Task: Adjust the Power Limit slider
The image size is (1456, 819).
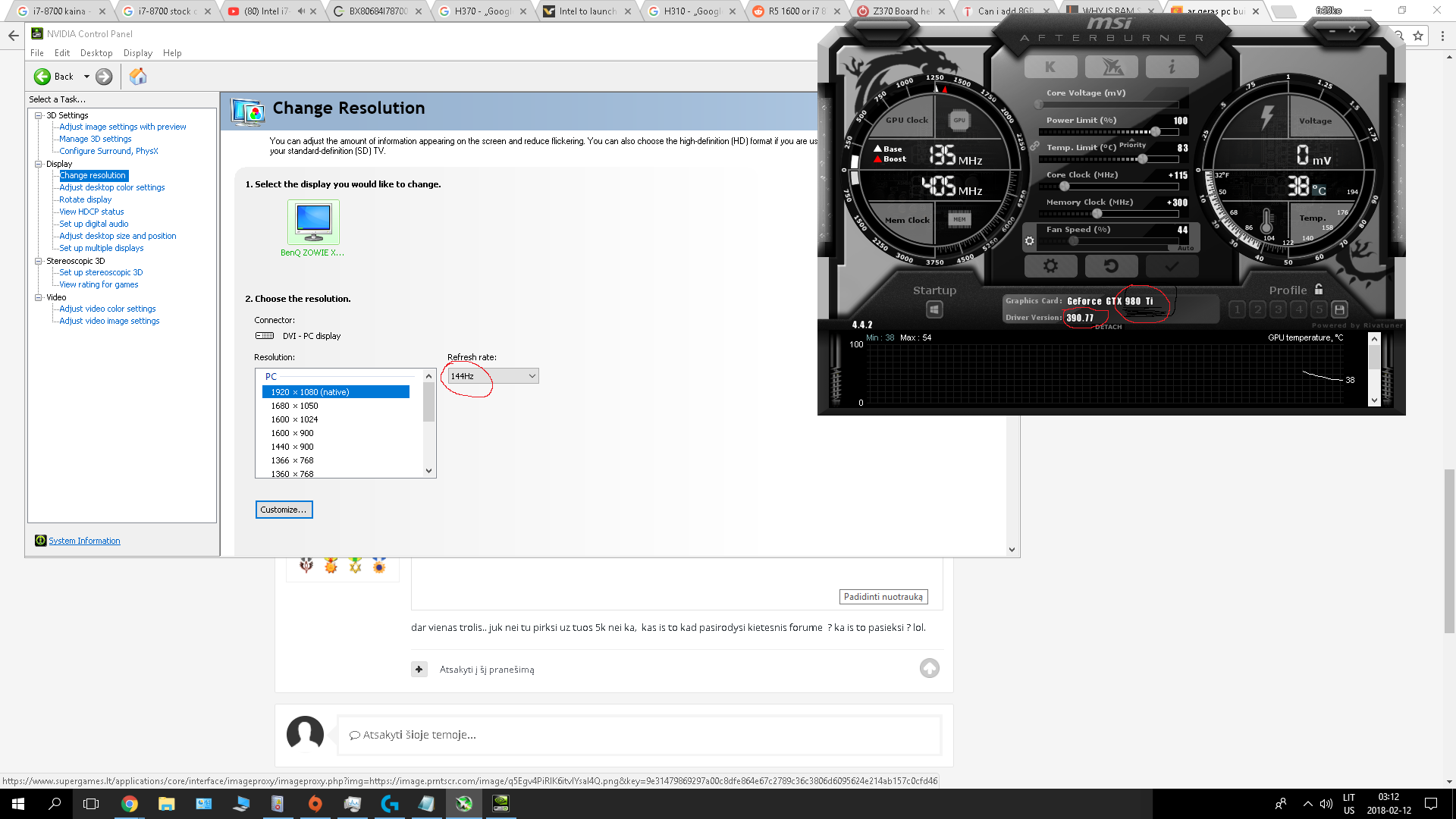Action: [x=1109, y=132]
